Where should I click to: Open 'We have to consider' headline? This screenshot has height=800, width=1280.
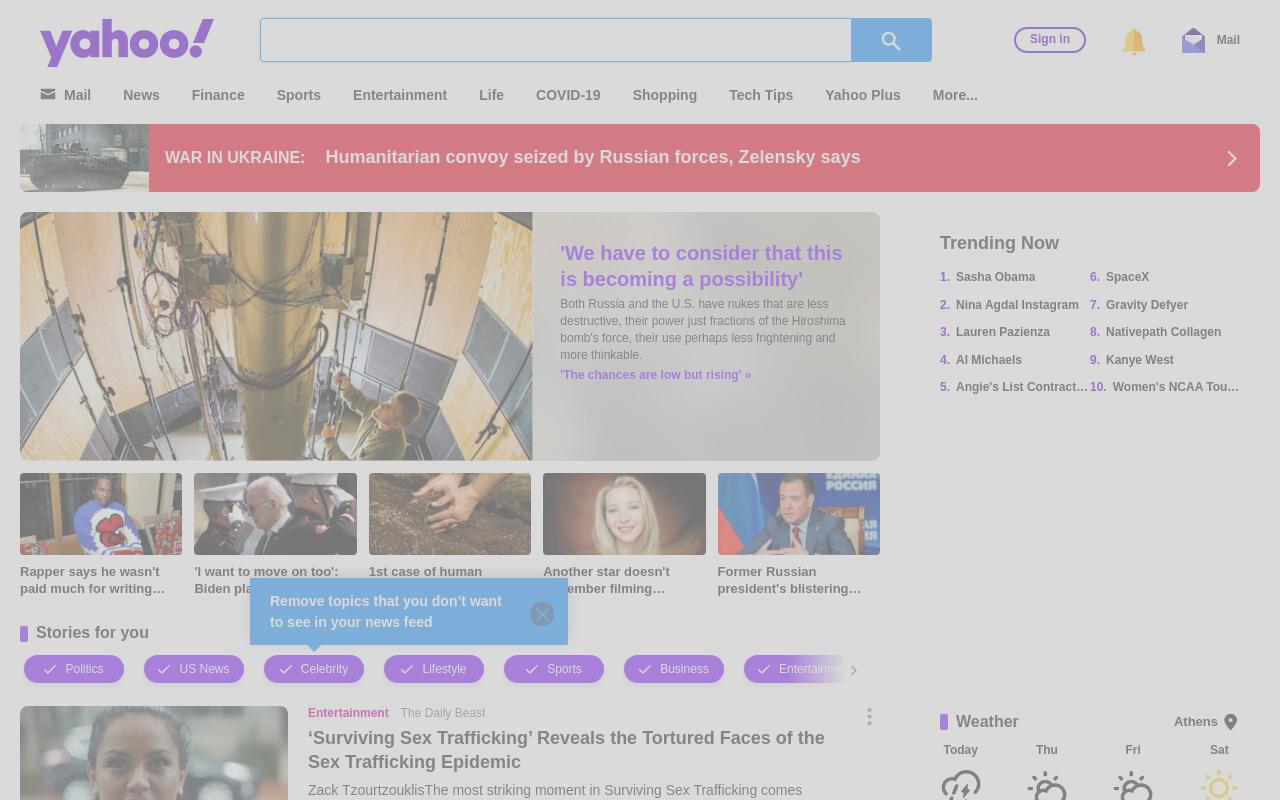(x=701, y=266)
